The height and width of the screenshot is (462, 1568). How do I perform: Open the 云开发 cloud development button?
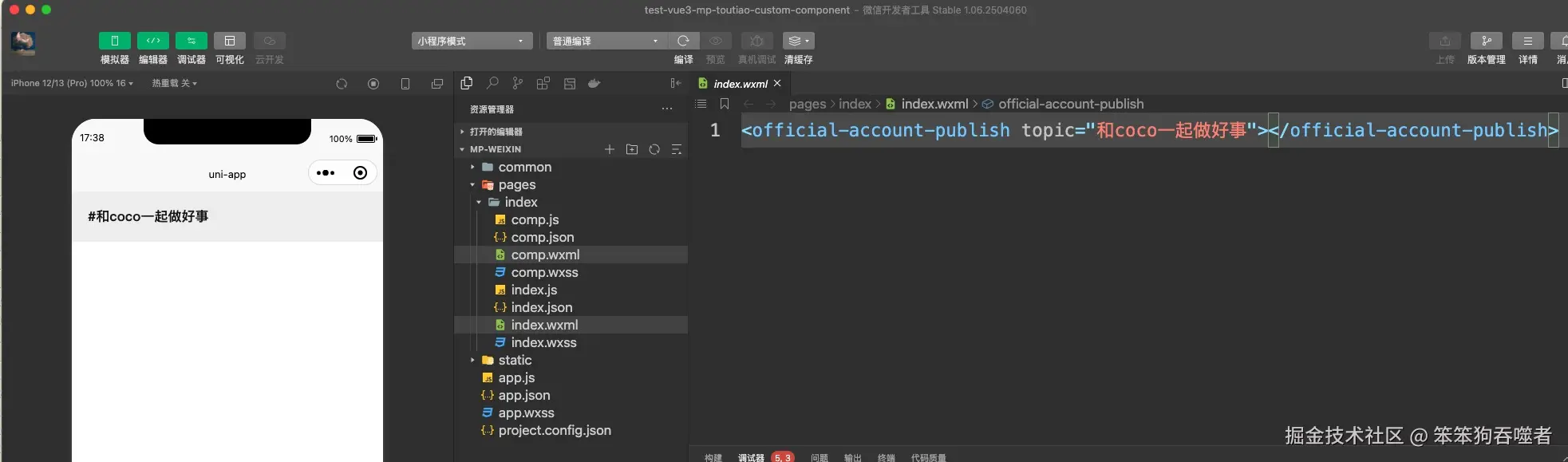pyautogui.click(x=270, y=41)
